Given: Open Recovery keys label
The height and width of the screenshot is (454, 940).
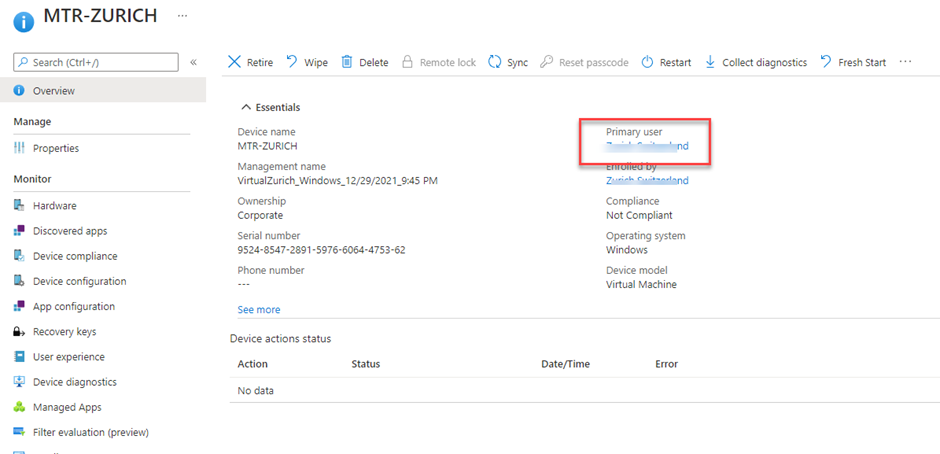Looking at the screenshot, I should pos(64,332).
